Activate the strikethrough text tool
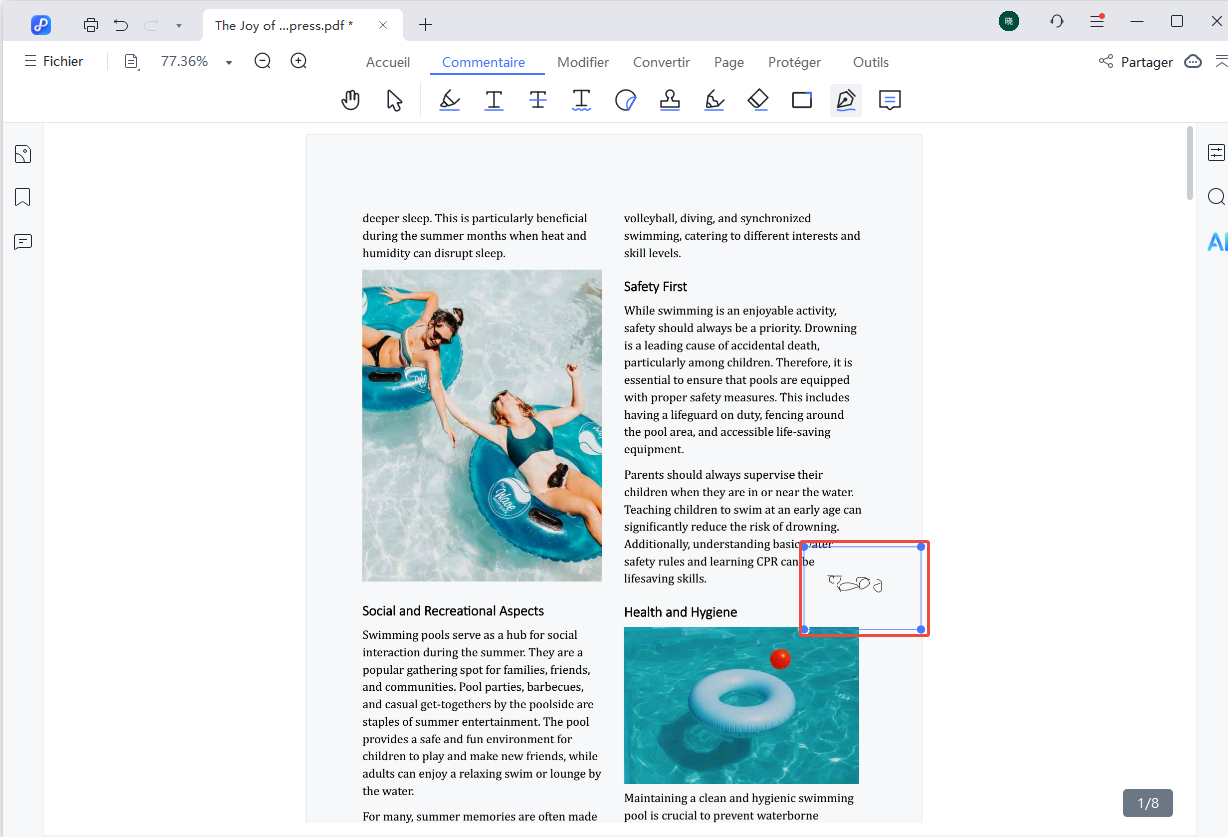 click(538, 100)
